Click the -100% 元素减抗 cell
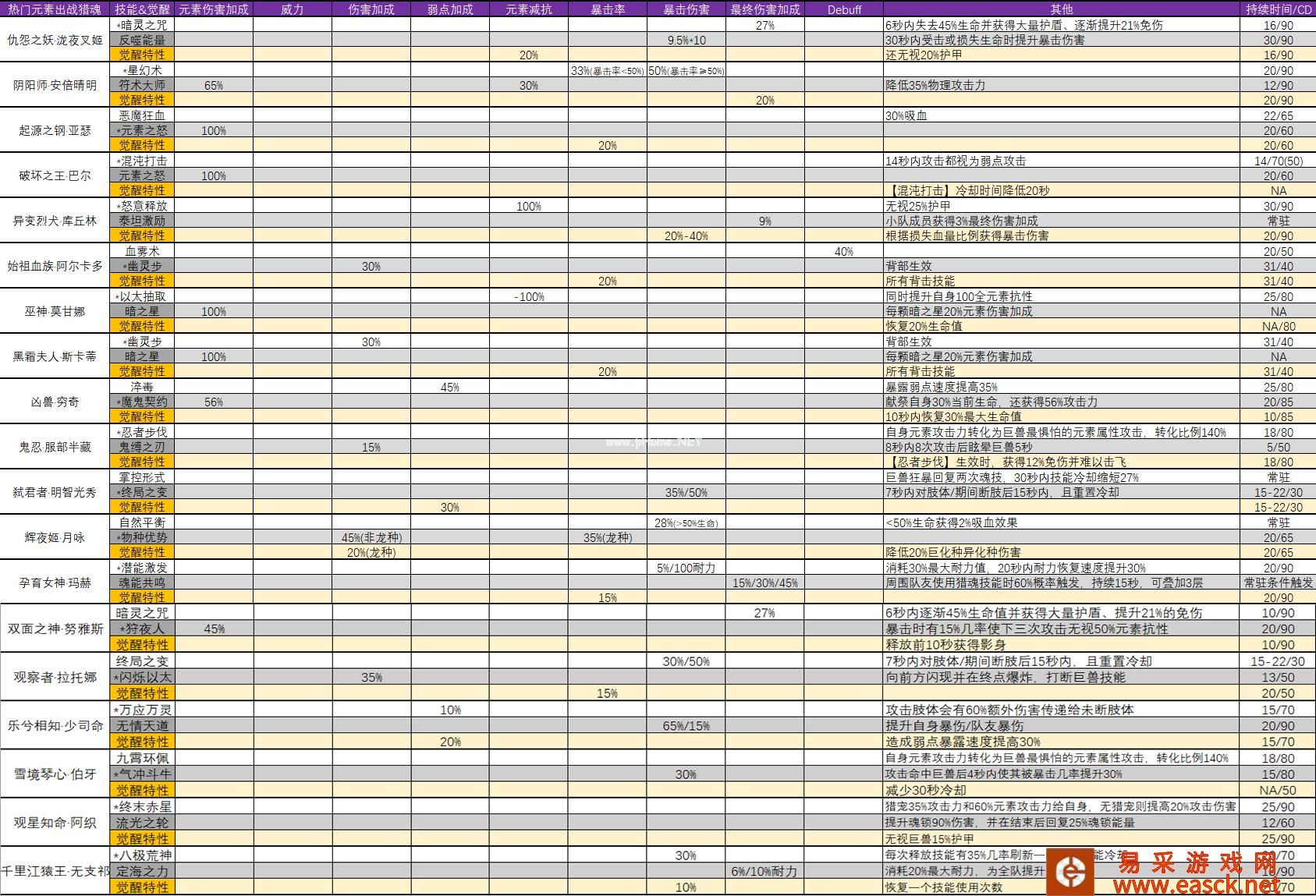Screen dimensions: 1316x896 pos(529,297)
